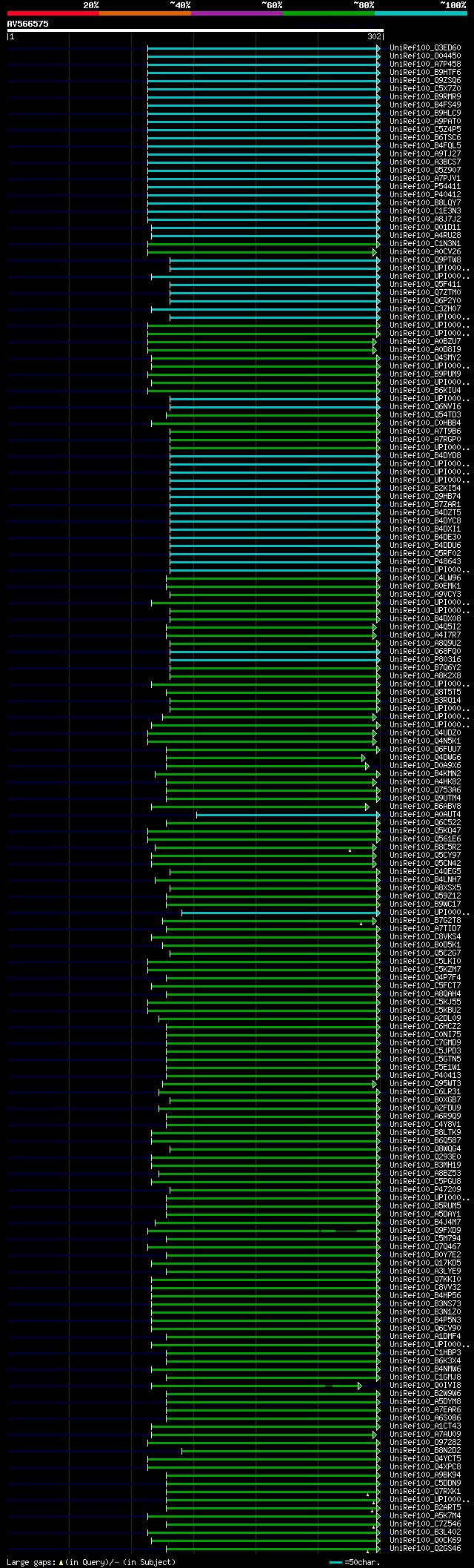The image size is (474, 1568).
Task: Open hit UniRef100_Q3ED60
Action: pos(425,47)
